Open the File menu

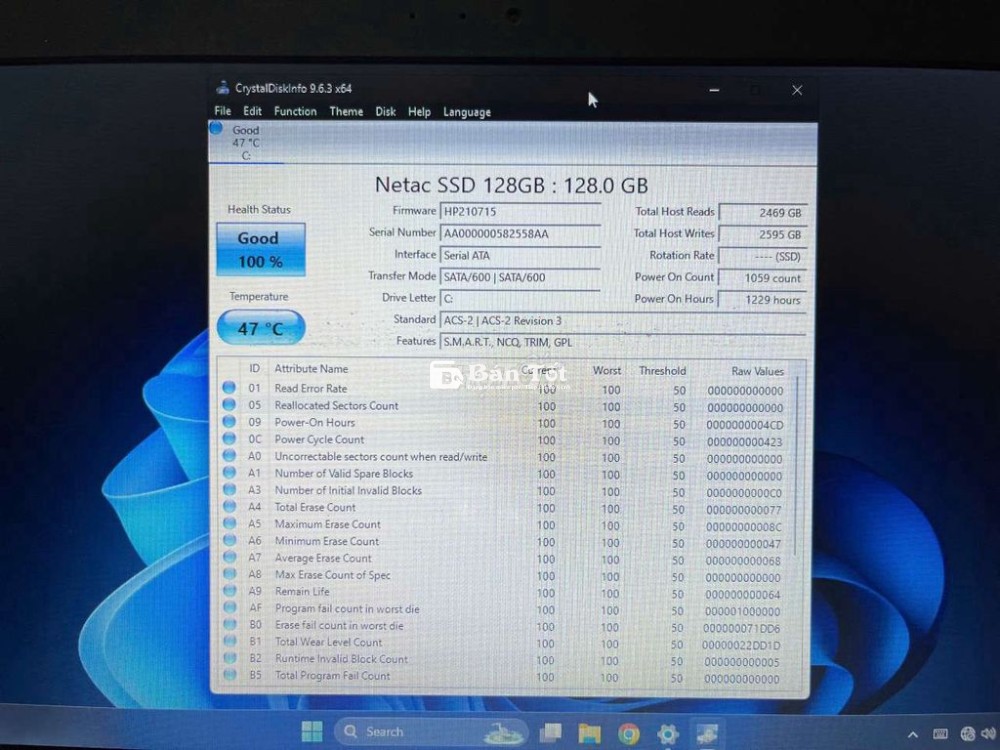223,111
